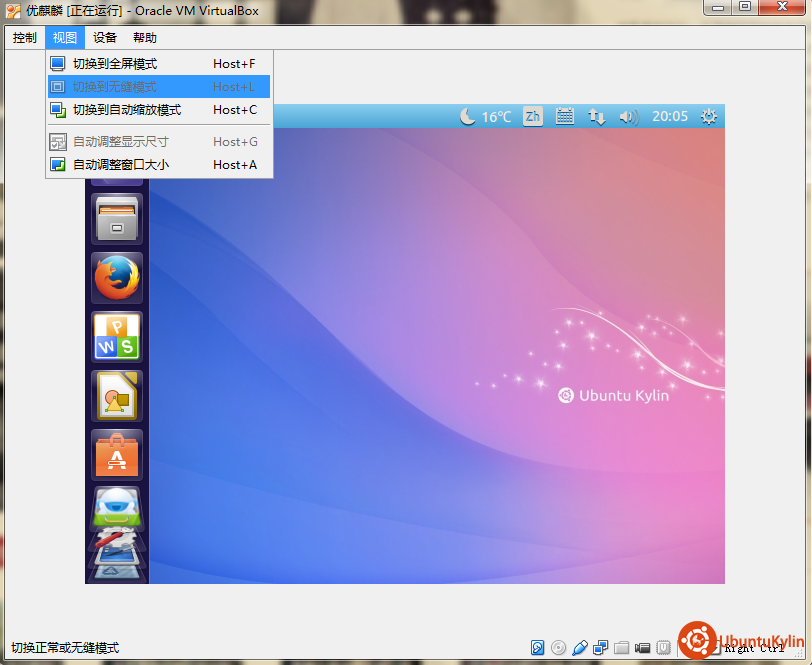Screen dimensions: 812x665
Task: Click the optical disc status icon
Action: coord(558,648)
